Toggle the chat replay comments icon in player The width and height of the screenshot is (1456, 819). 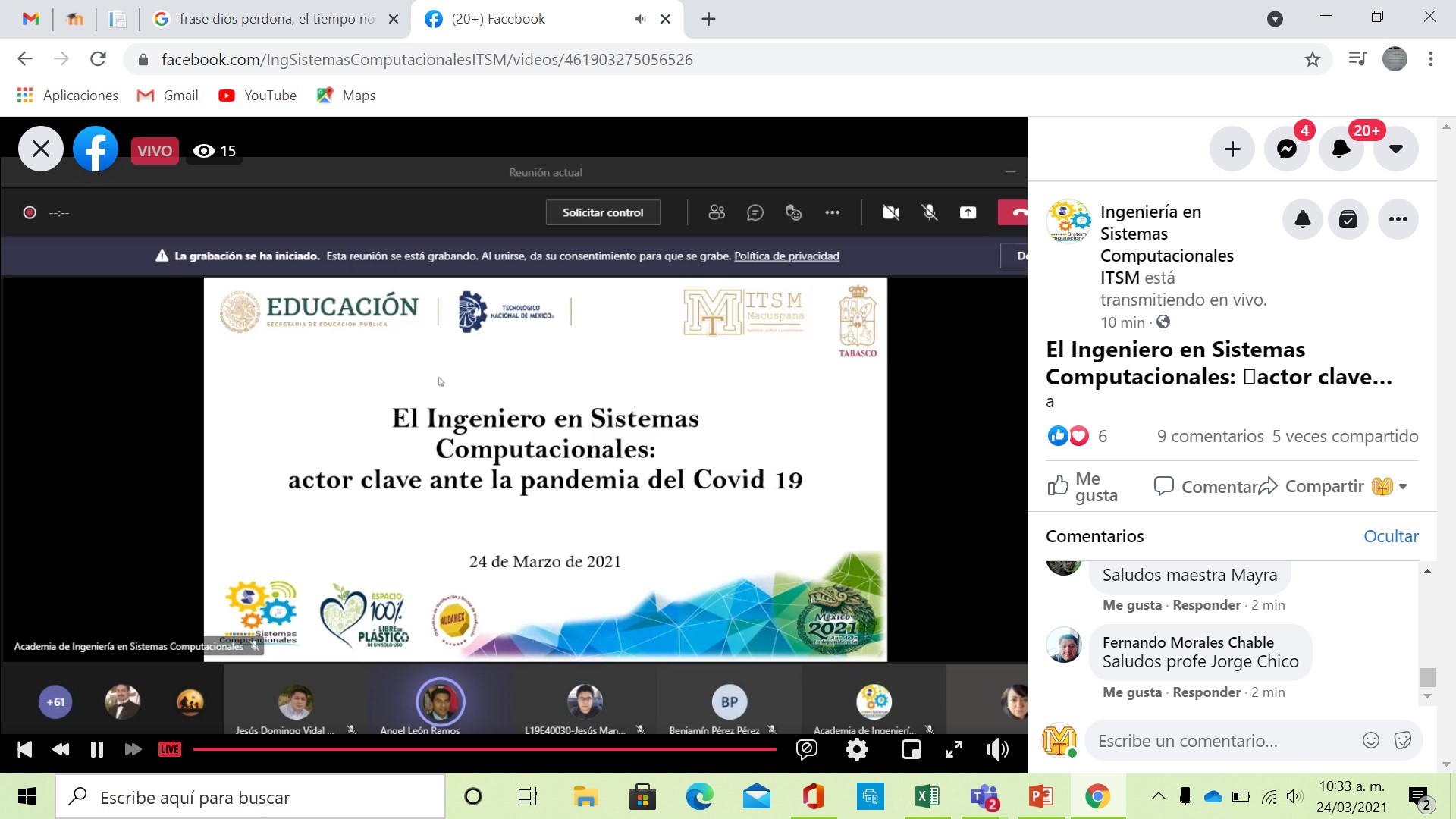point(807,750)
